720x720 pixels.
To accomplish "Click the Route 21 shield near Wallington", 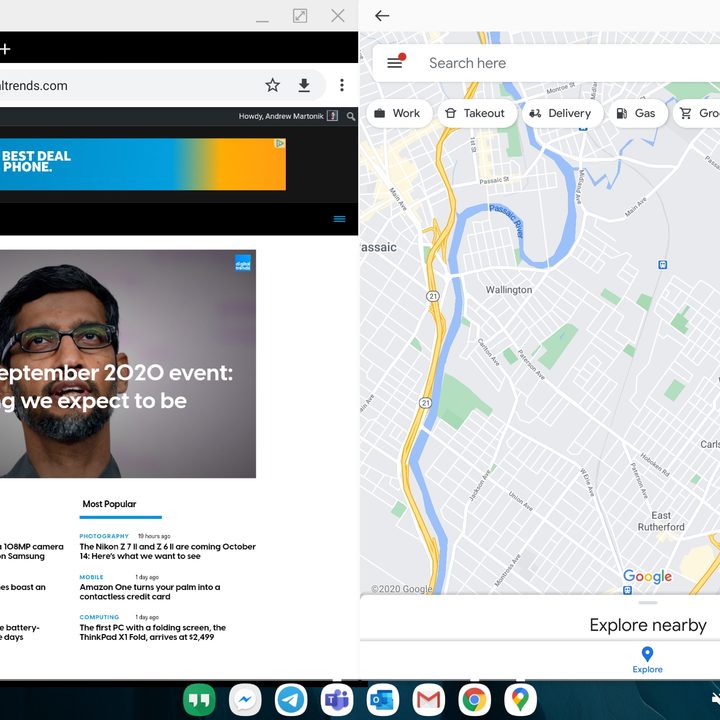I will click(x=433, y=296).
